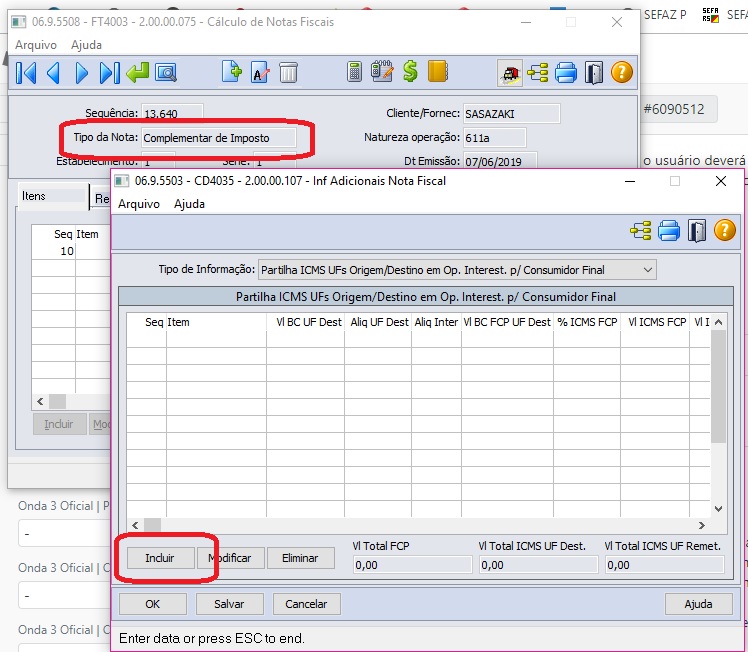Click the add new document icon
This screenshot has height=652, width=748.
pos(232,72)
